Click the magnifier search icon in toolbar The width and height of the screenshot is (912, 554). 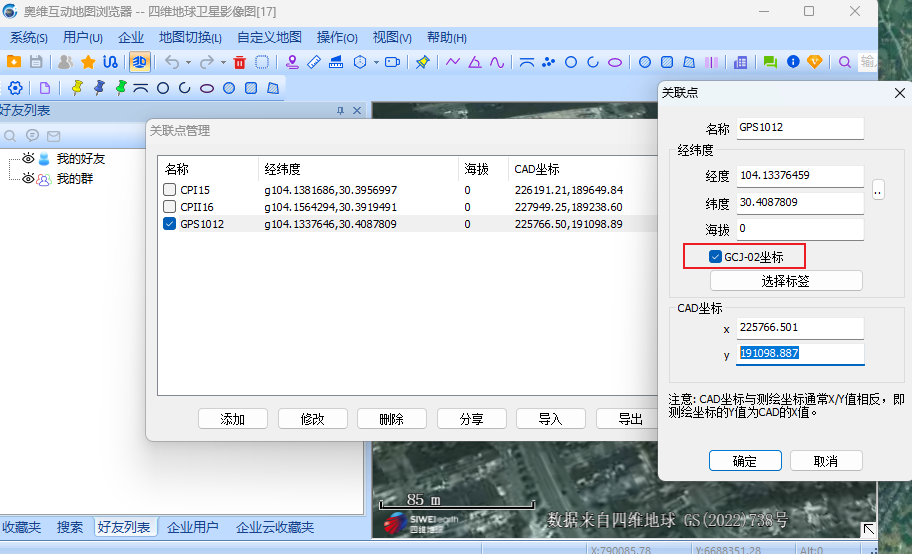coord(845,62)
